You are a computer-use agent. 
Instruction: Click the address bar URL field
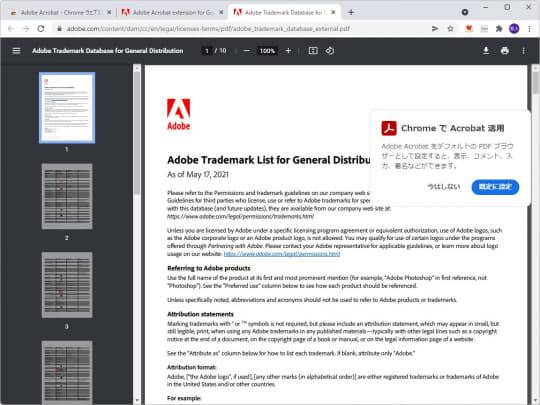[208, 29]
